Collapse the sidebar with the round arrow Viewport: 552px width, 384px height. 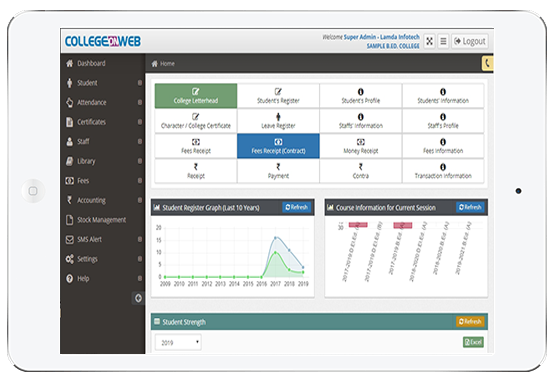click(138, 298)
